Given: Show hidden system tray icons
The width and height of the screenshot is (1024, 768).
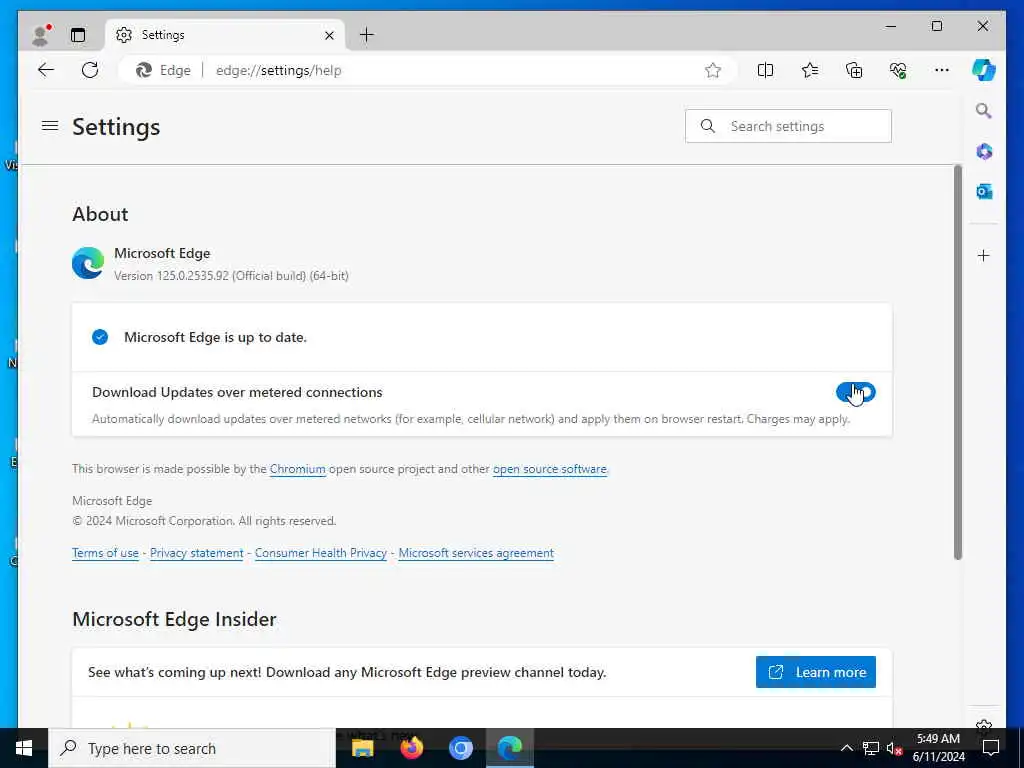Looking at the screenshot, I should point(846,748).
